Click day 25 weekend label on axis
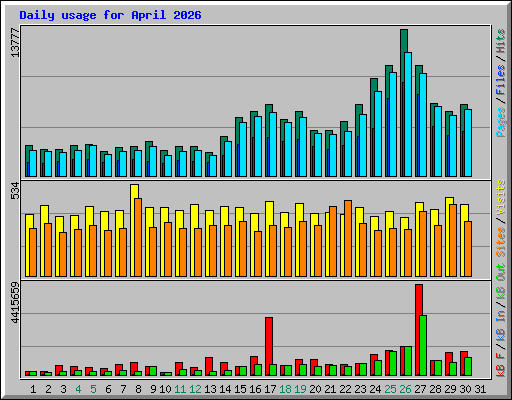 390,389
